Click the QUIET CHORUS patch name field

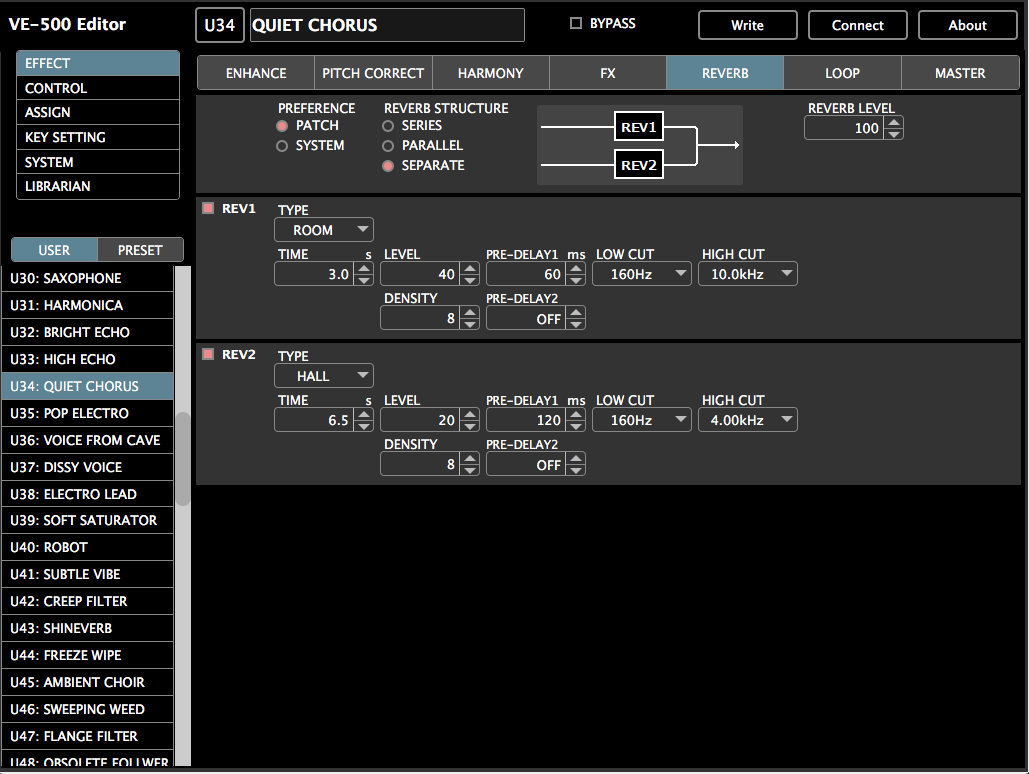click(387, 25)
